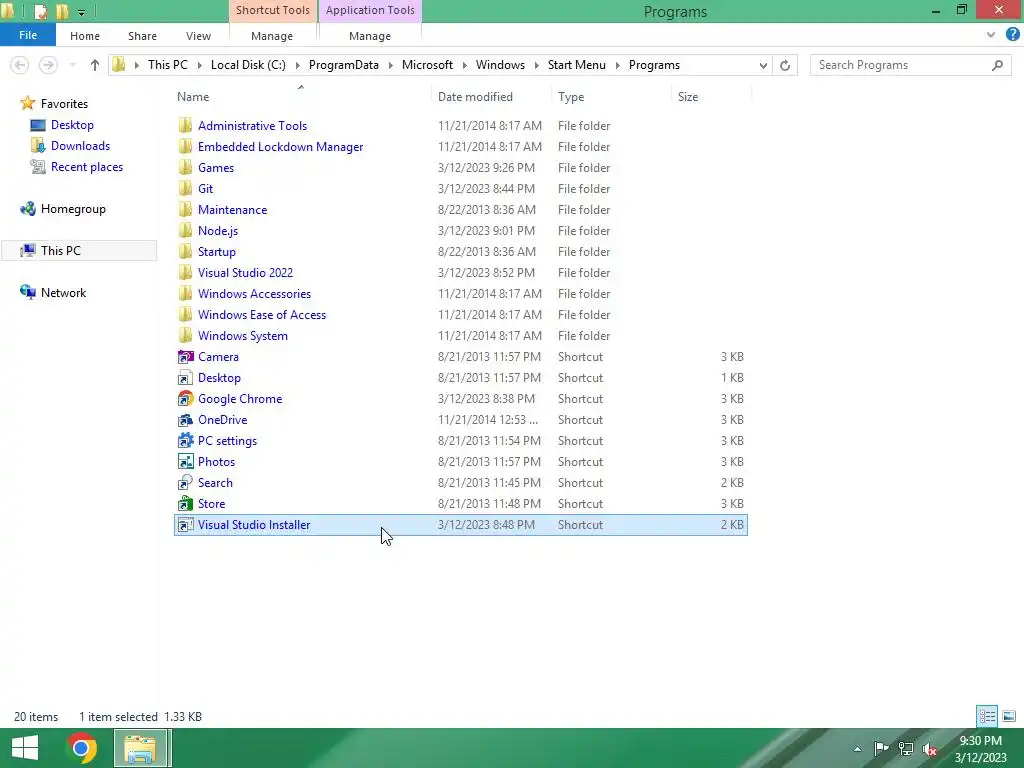Open Google Chrome from the taskbar
Viewport: 1024px width, 768px height.
[x=81, y=748]
